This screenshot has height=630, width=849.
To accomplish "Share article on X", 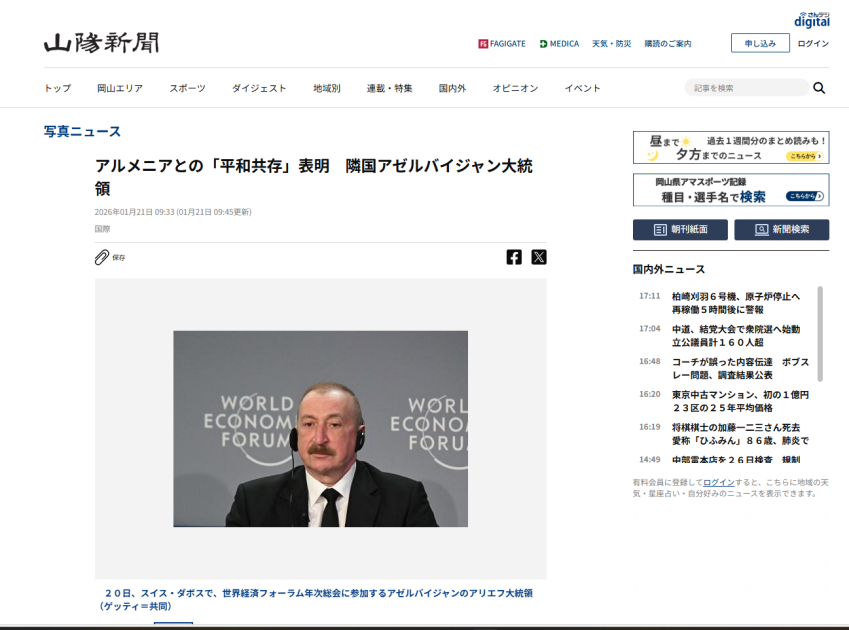I will (539, 257).
